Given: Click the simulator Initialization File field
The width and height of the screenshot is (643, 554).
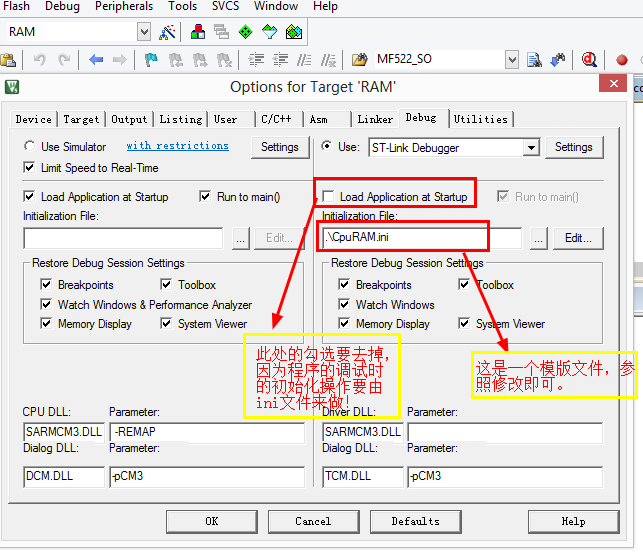Looking at the screenshot, I should 123,238.
